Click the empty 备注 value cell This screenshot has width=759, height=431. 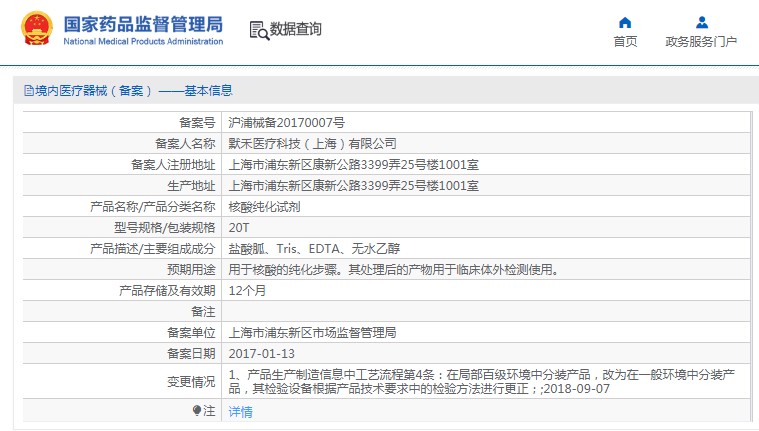486,311
